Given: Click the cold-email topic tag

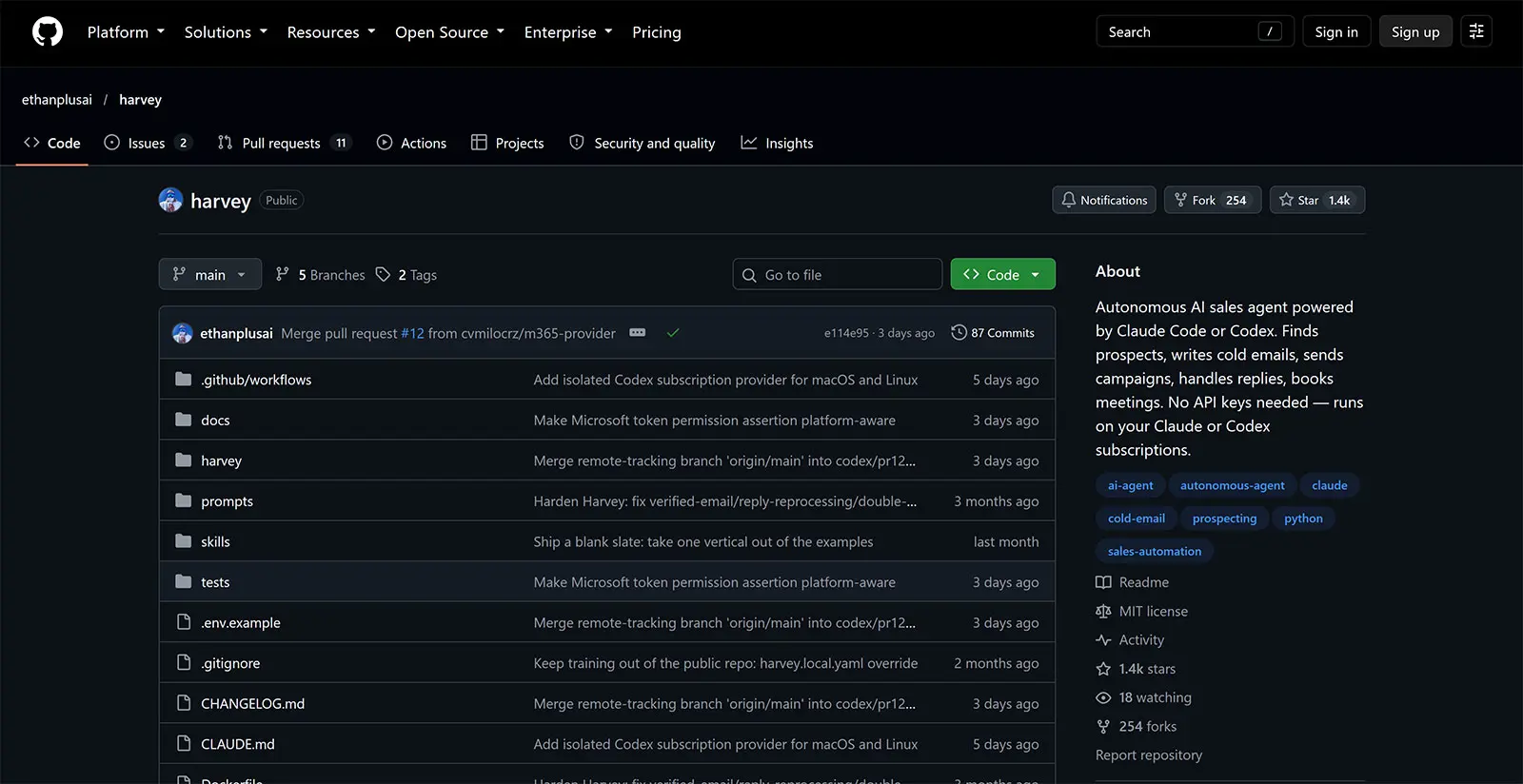Looking at the screenshot, I should click(1137, 519).
